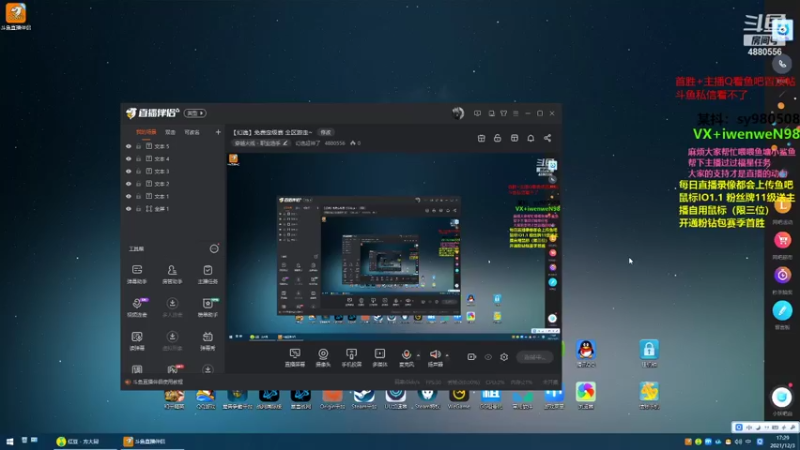Toggle the lock on the 文本 3 layer
The image size is (800, 450).
coord(138,171)
